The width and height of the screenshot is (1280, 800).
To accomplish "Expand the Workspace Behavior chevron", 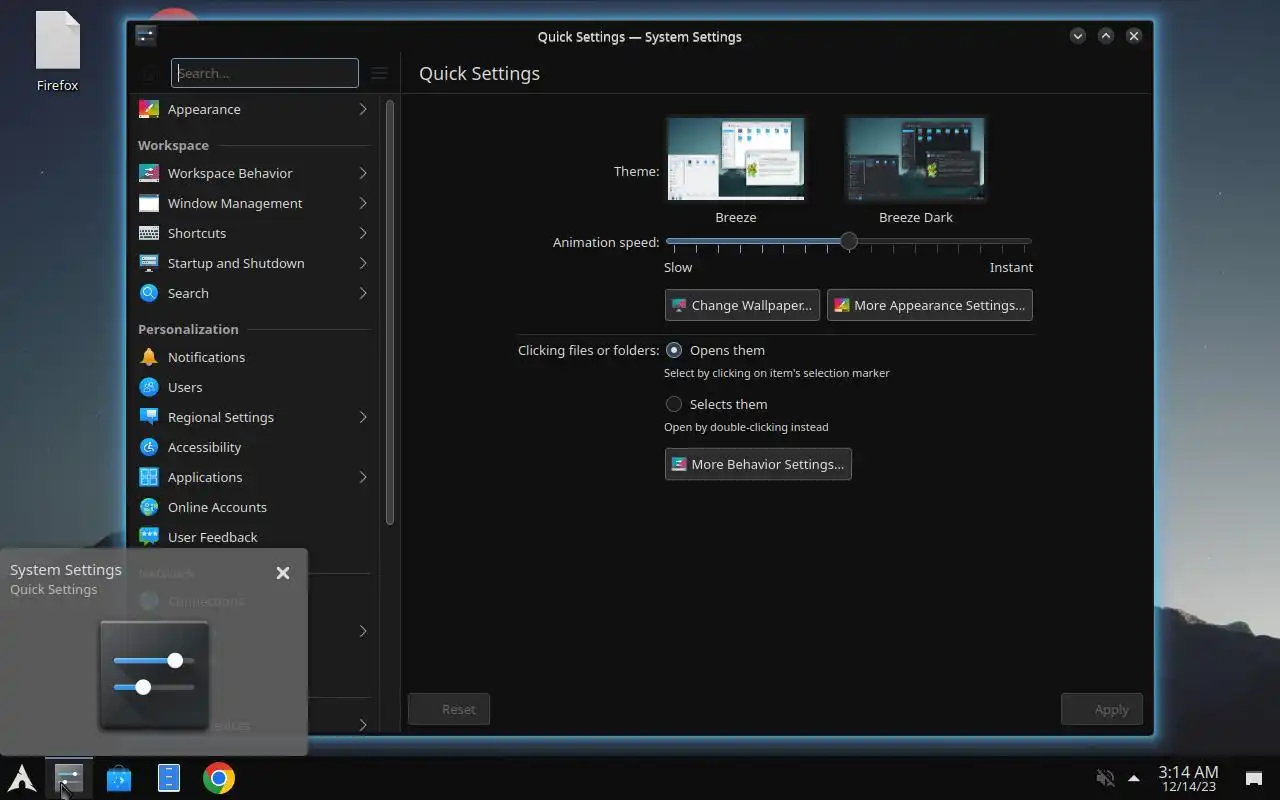I will pos(363,173).
